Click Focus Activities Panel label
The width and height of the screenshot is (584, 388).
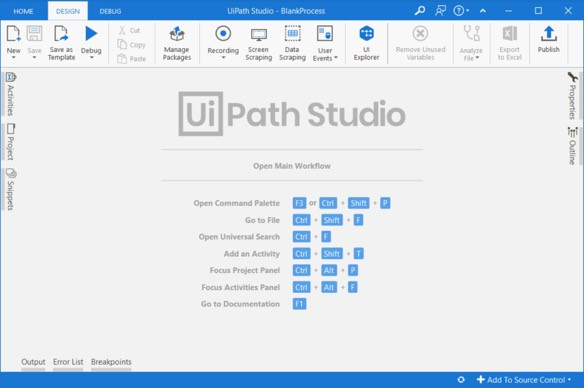pyautogui.click(x=241, y=287)
